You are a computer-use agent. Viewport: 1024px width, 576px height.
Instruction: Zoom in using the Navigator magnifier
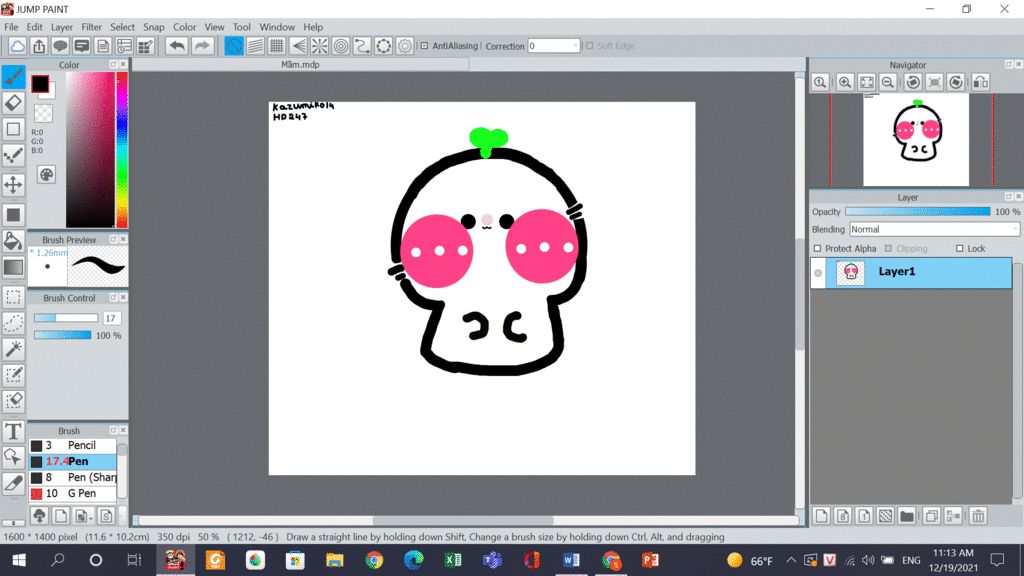click(x=844, y=82)
